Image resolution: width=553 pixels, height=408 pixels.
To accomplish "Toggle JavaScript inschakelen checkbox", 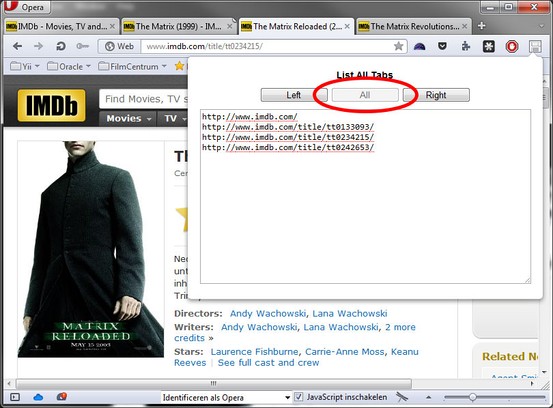I will point(298,397).
